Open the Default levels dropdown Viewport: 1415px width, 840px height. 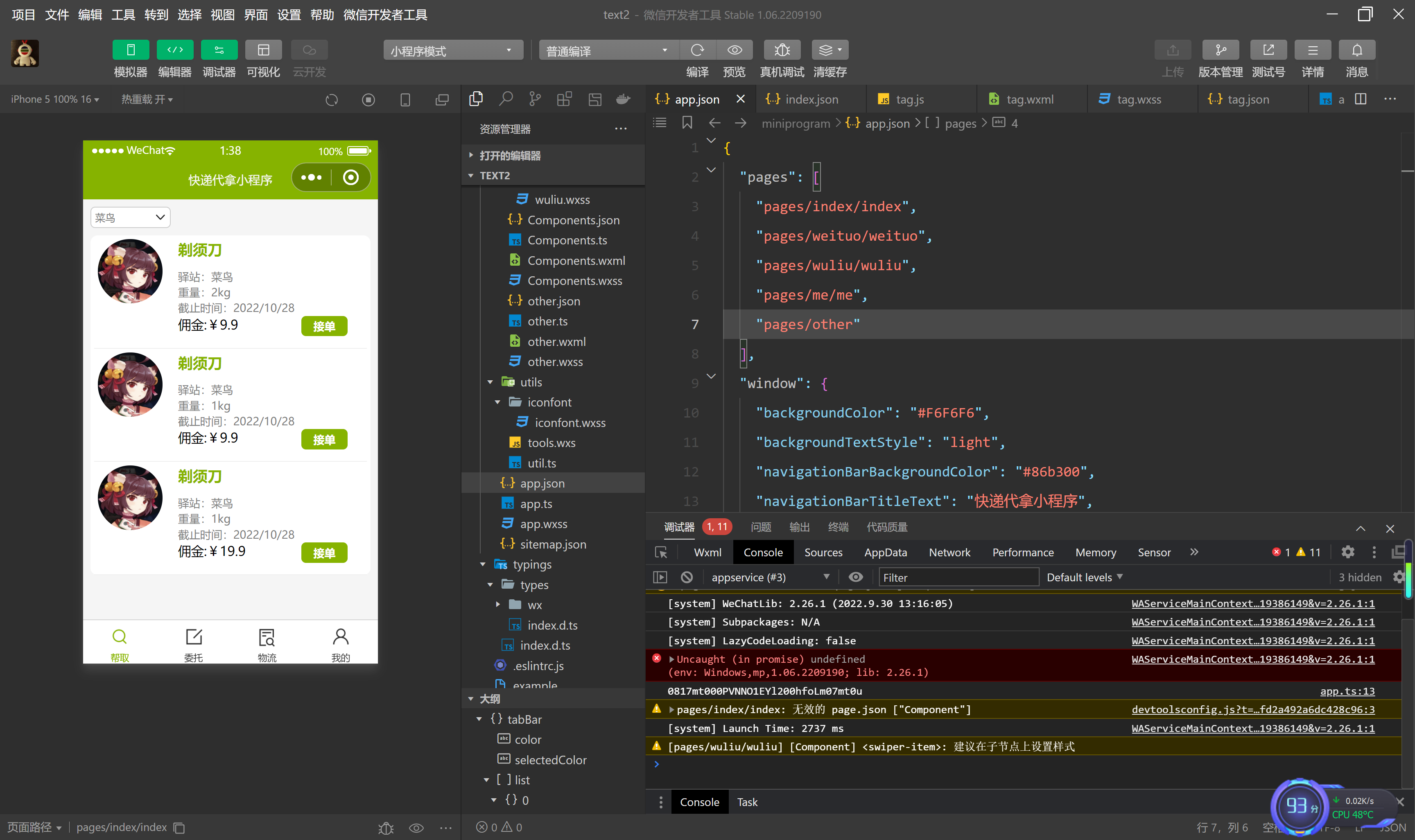[1084, 577]
